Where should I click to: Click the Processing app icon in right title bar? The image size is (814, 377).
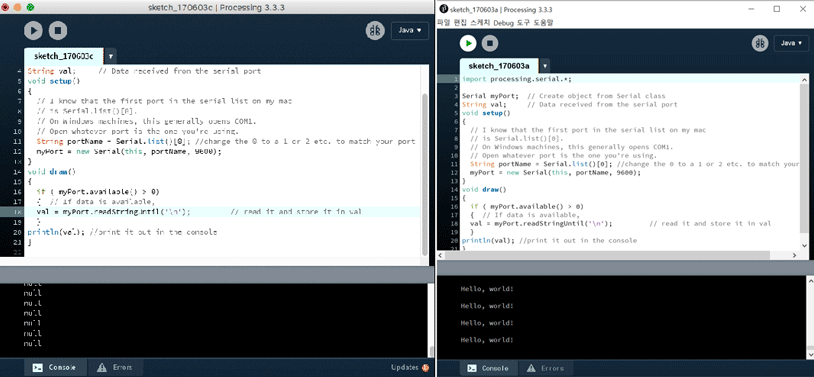(x=443, y=9)
